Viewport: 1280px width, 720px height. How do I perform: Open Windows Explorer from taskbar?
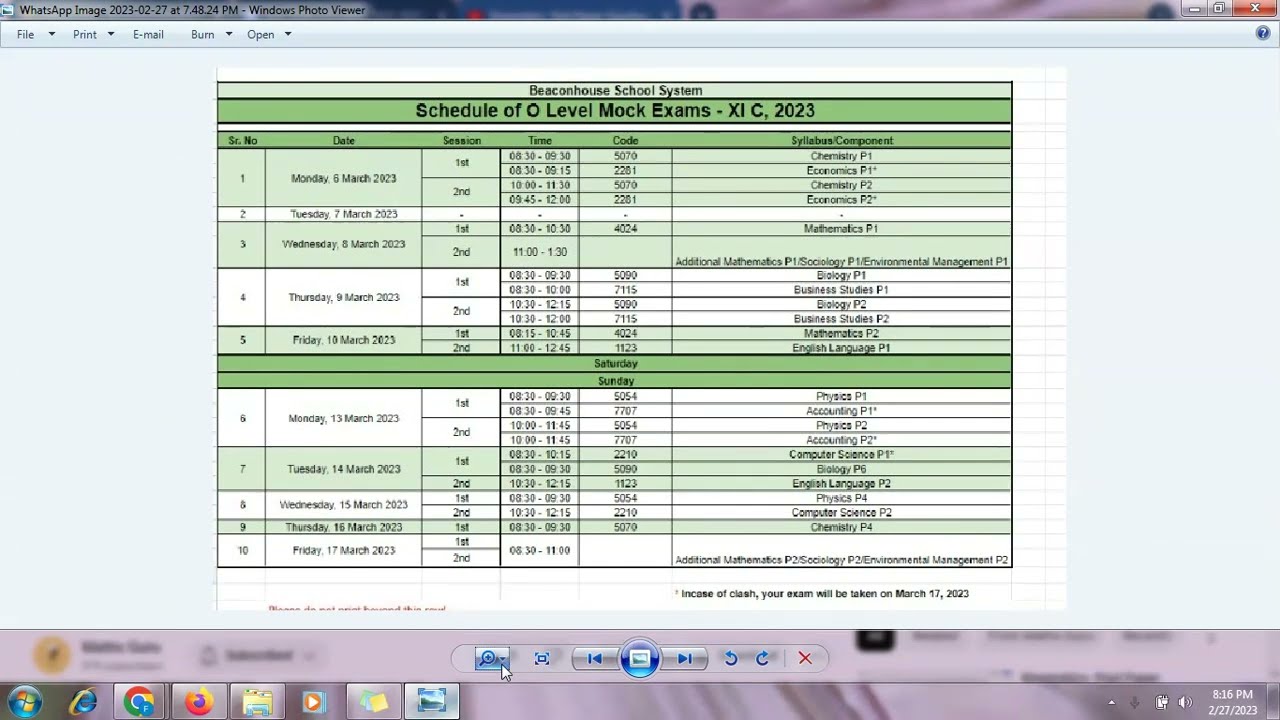click(257, 702)
